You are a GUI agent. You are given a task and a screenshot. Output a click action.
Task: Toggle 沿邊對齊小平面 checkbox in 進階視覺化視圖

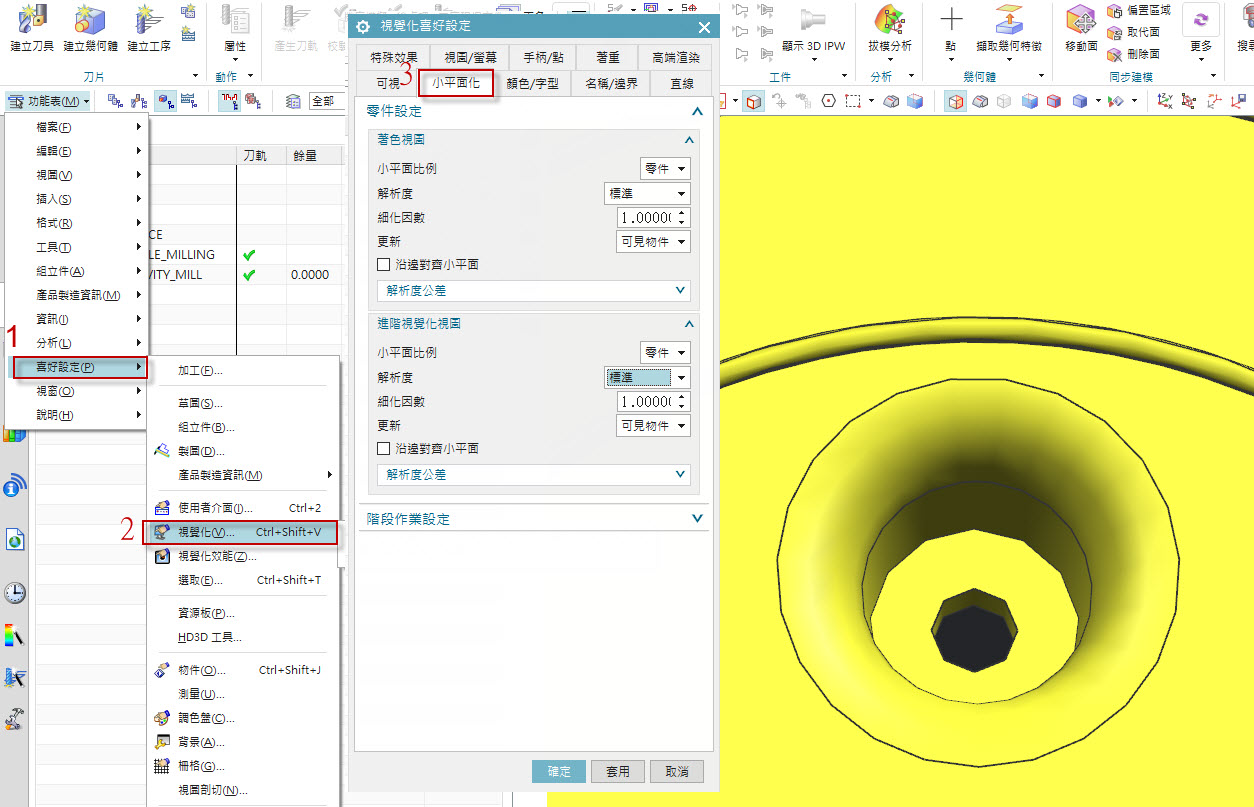pyautogui.click(x=384, y=449)
